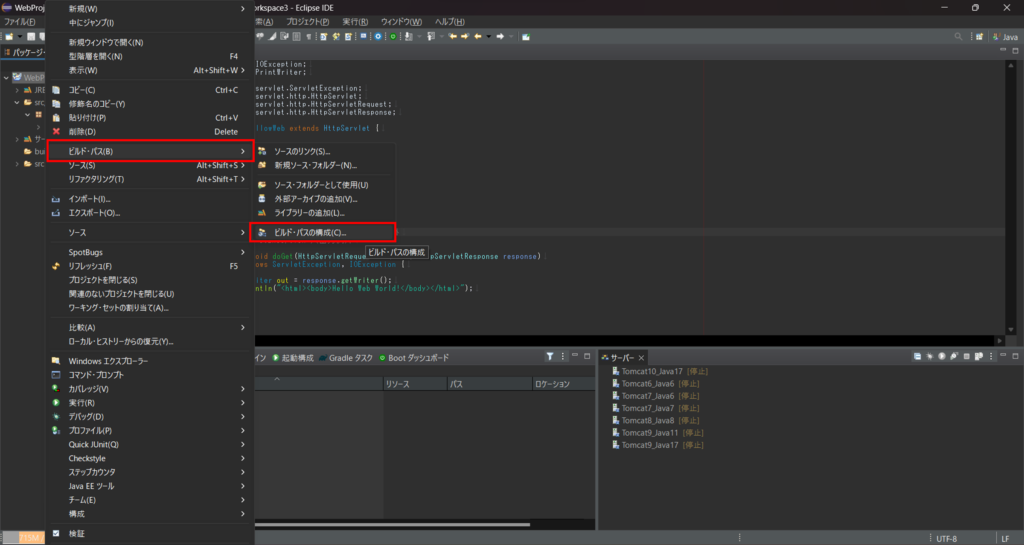Click the リフレッシュ refresh icon in the menu

pyautogui.click(x=56, y=267)
